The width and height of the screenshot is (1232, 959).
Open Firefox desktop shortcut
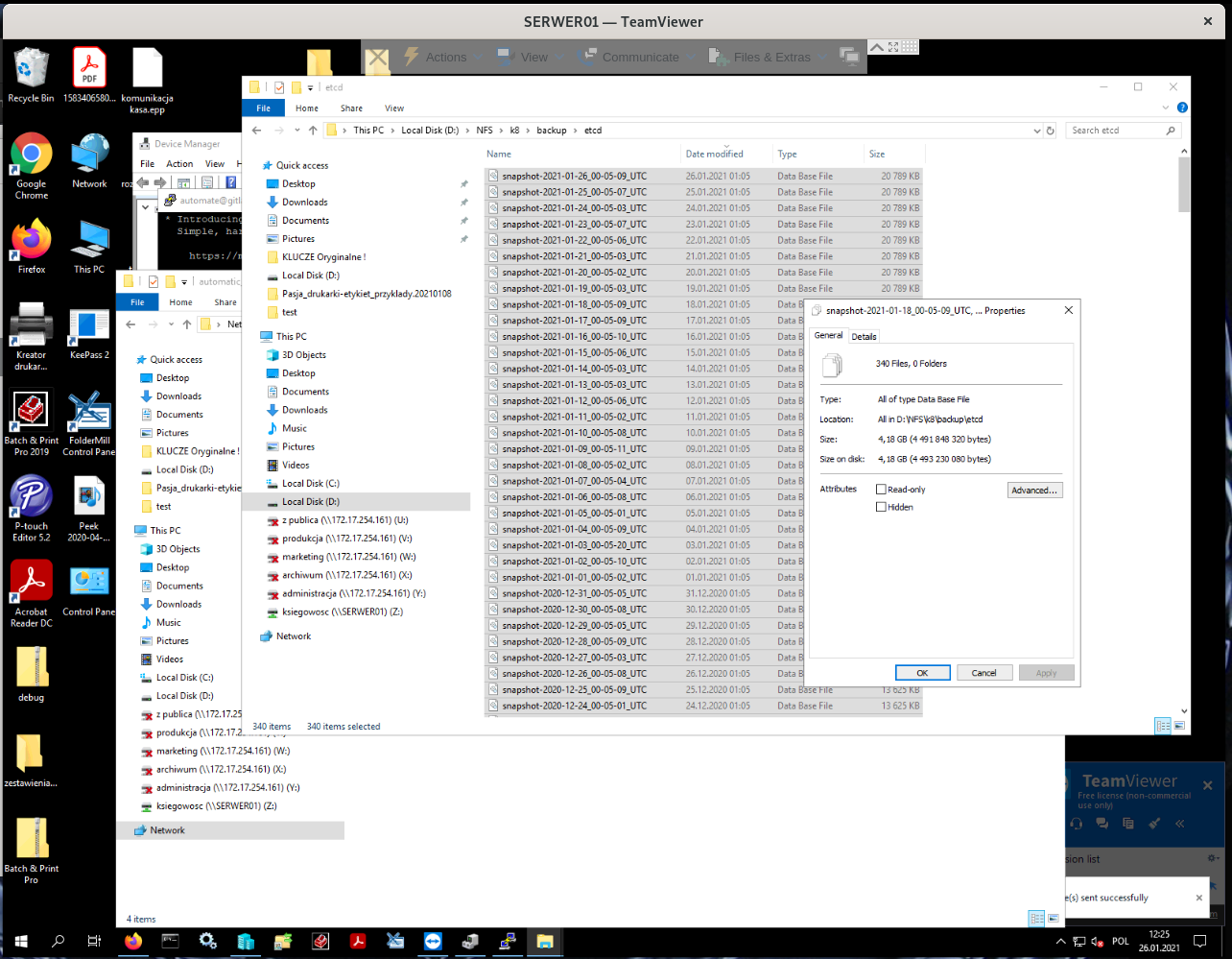31,247
